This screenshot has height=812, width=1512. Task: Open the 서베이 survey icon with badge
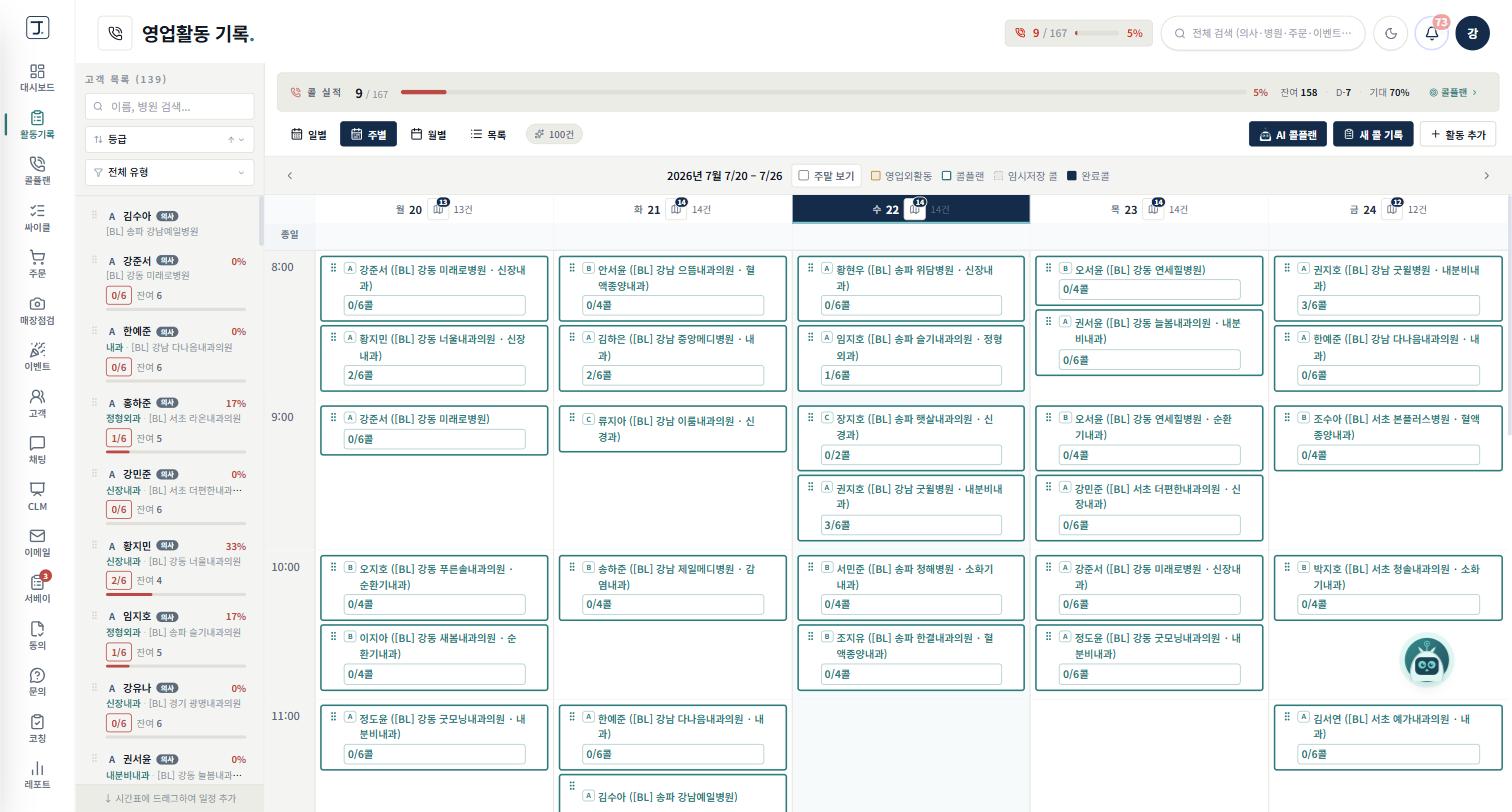coord(37,589)
